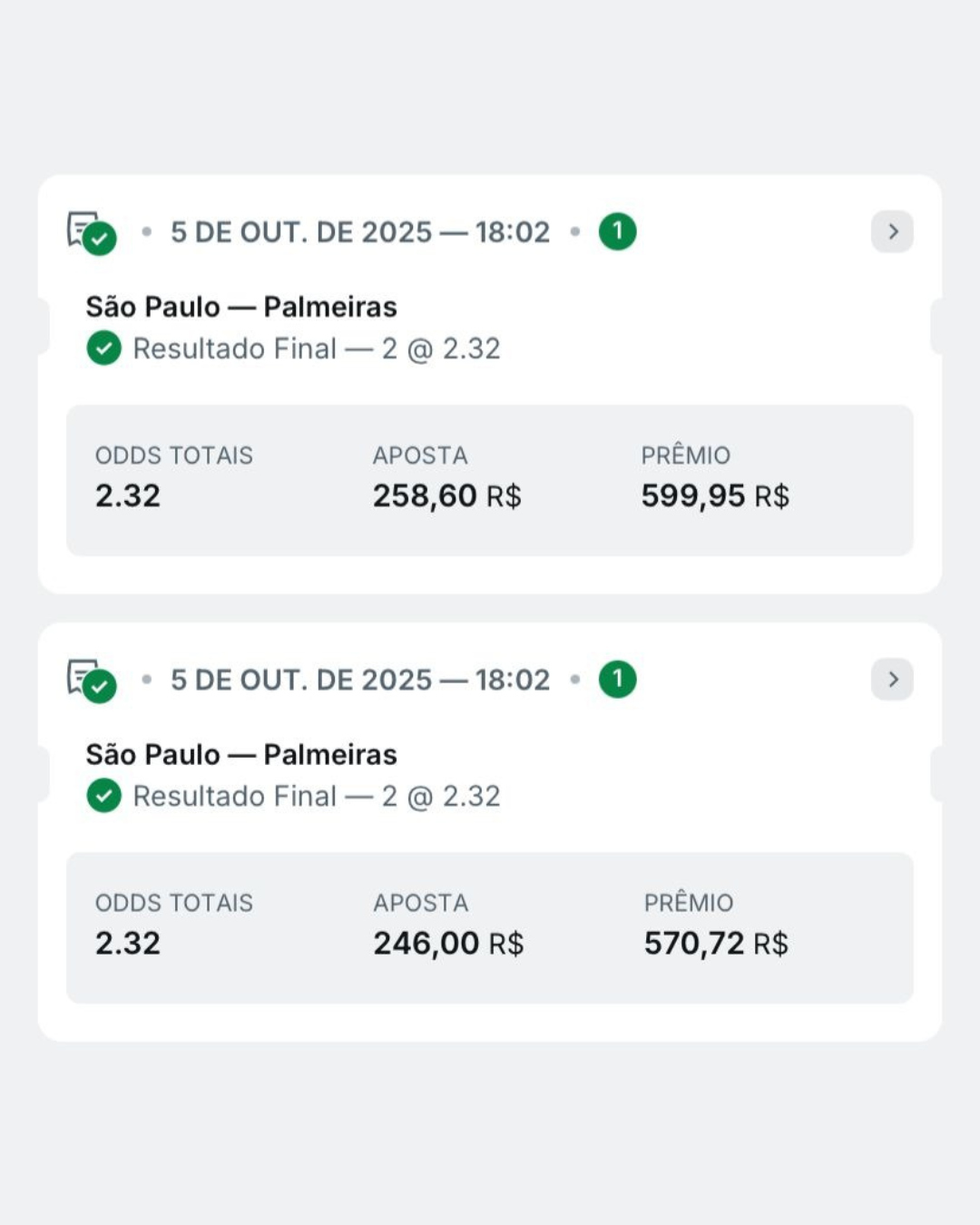Open the first São Paulo — Palmeiras match entry
This screenshot has height=1225, width=980.
point(241,307)
